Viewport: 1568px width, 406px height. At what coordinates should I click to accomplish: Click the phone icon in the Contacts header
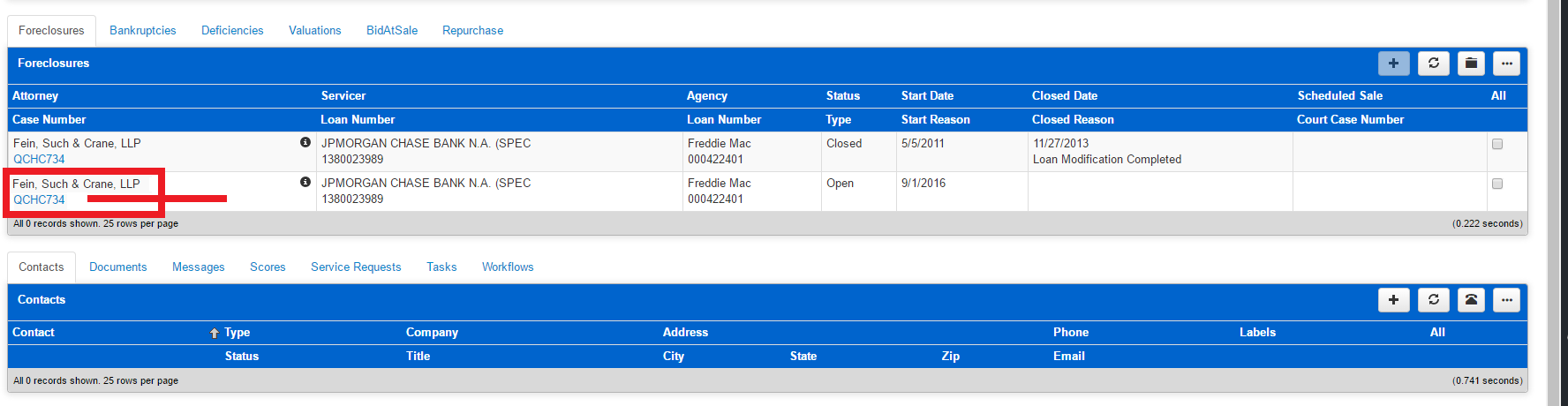1471,300
